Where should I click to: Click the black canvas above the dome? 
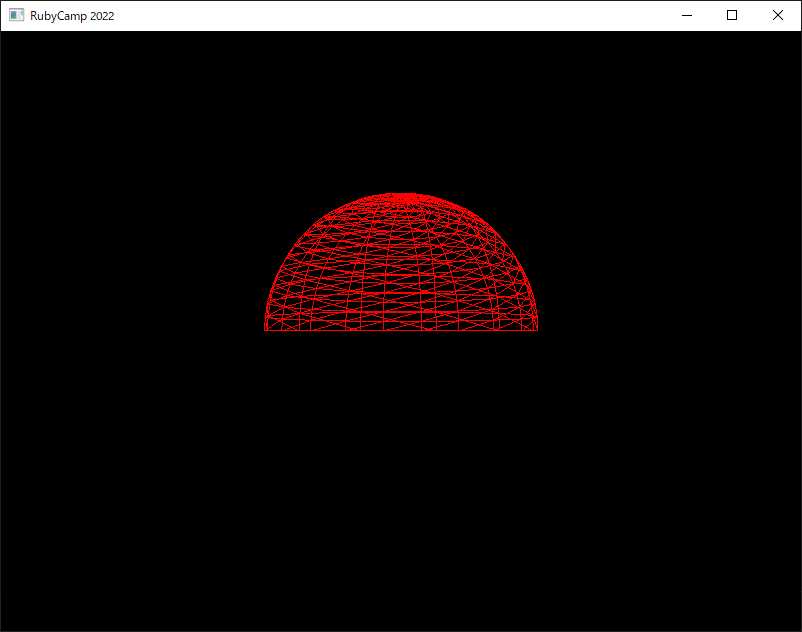click(401, 111)
